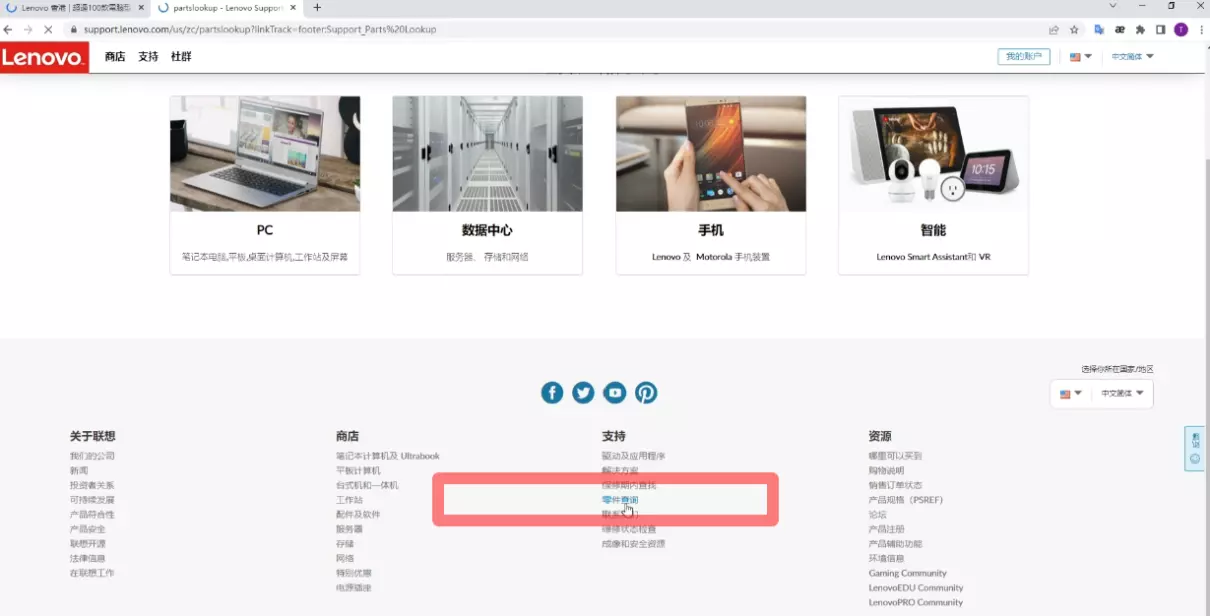Click the Lenovo logo in the header

pyautogui.click(x=44, y=57)
